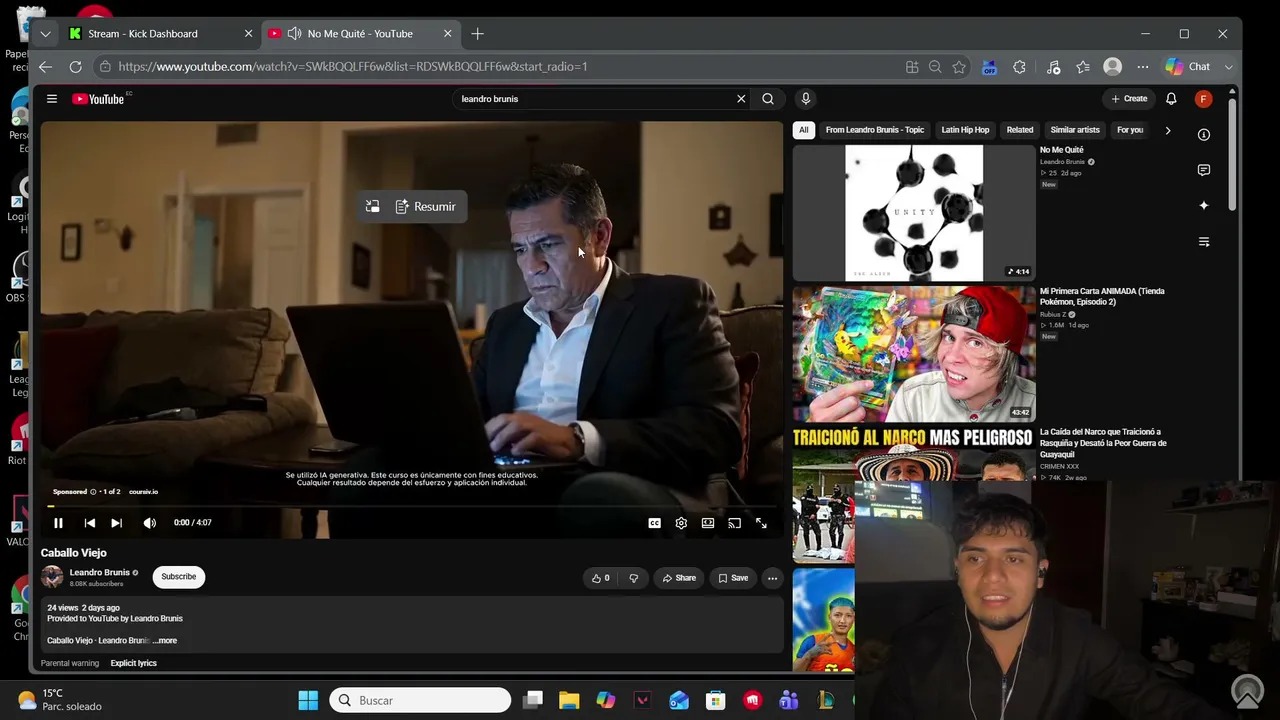1280x720 pixels.
Task: Open the Copilot Chat button
Action: coord(1189,67)
